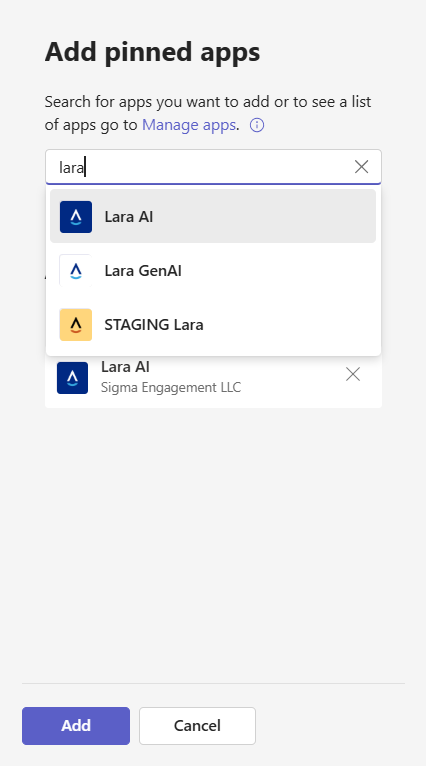Viewport: 426px width, 766px height.
Task: Click the yellow STAGING Lara icon
Action: click(x=76, y=324)
